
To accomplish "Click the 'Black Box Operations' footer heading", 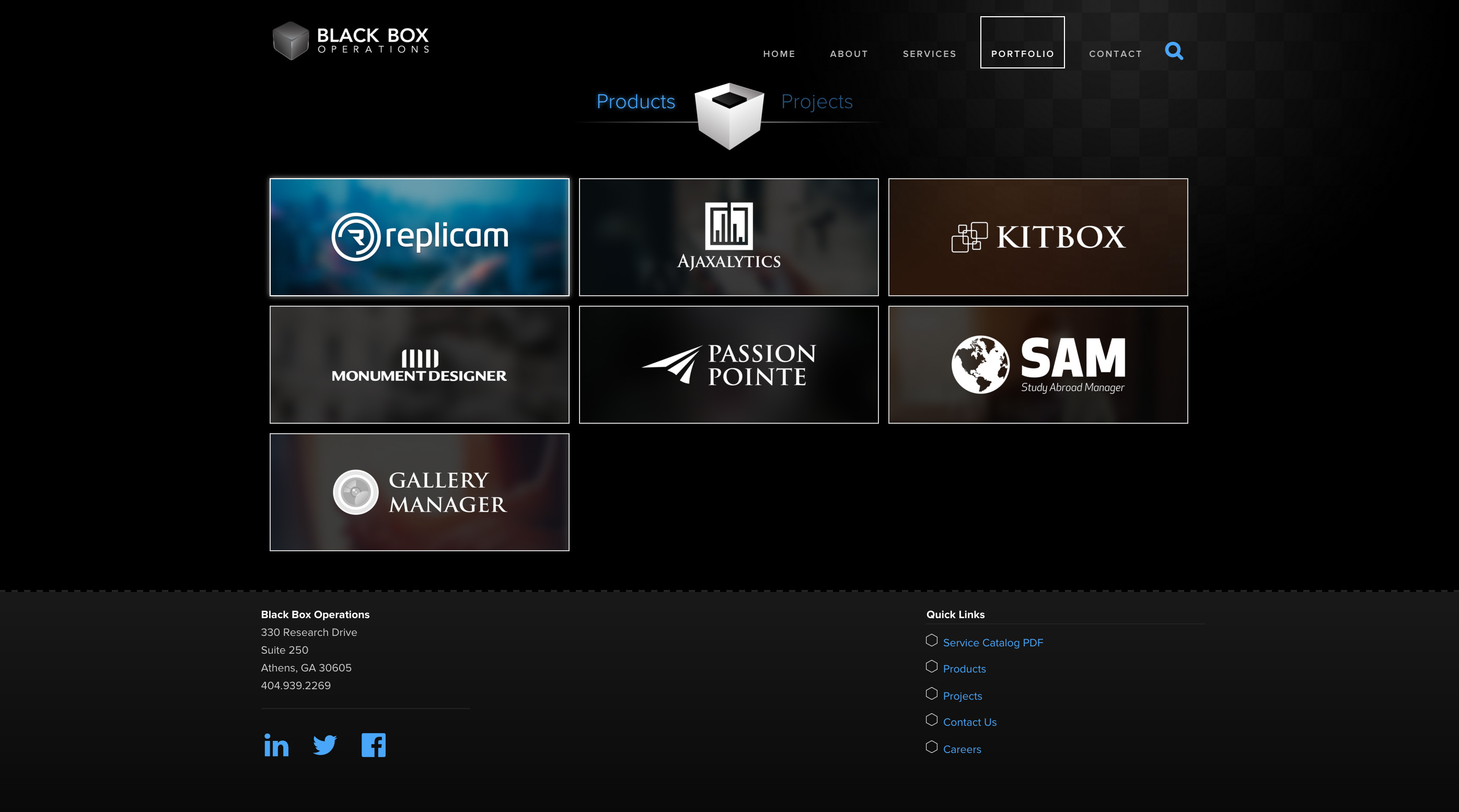I will click(x=315, y=614).
